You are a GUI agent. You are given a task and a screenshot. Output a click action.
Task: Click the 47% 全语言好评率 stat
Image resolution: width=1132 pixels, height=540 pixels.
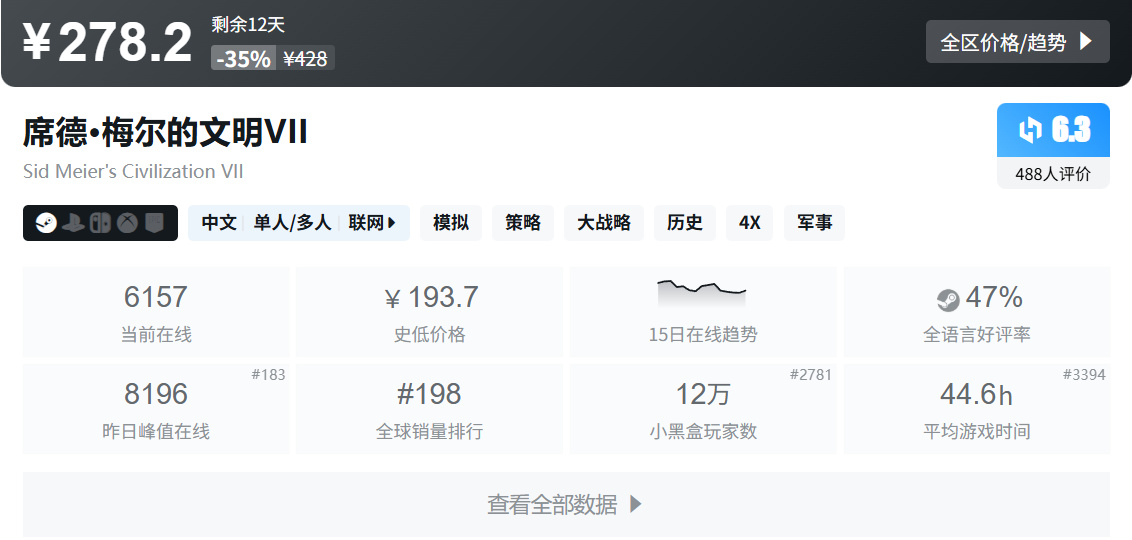pyautogui.click(x=977, y=312)
